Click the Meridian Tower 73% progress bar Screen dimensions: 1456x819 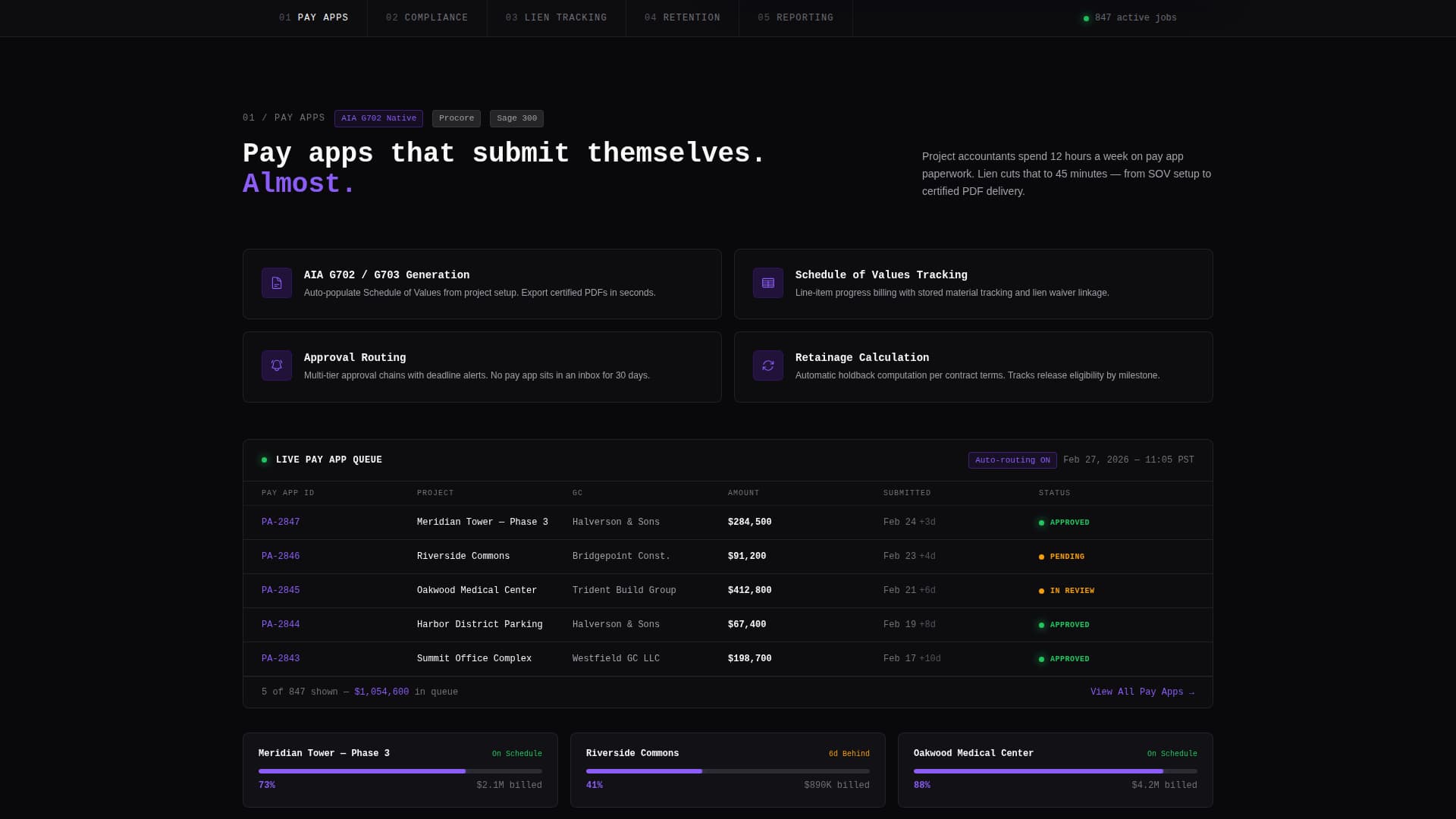(400, 771)
